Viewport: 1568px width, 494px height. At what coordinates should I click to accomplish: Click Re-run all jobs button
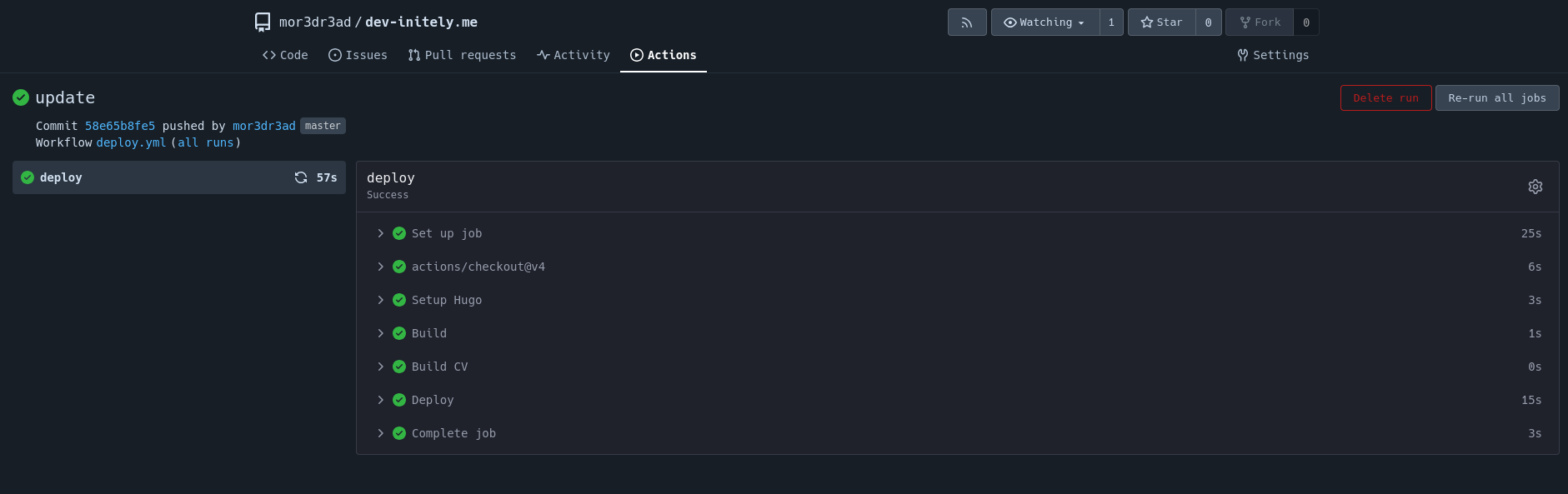(x=1497, y=97)
